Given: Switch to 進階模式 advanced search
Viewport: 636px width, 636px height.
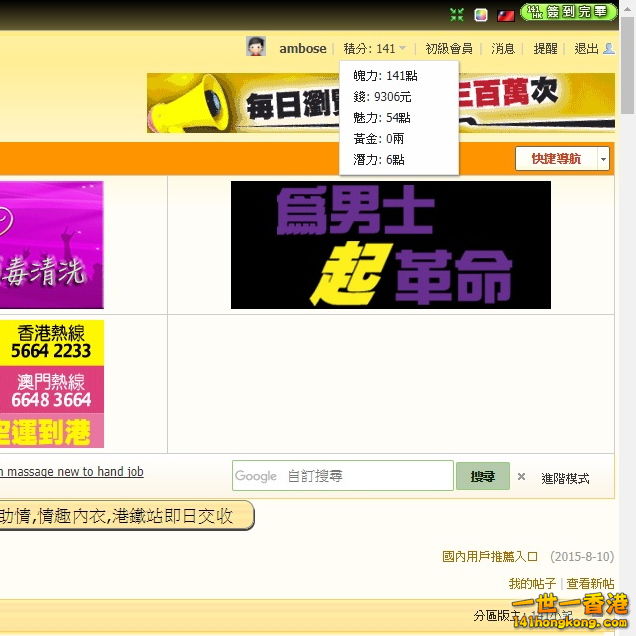Looking at the screenshot, I should point(565,478).
